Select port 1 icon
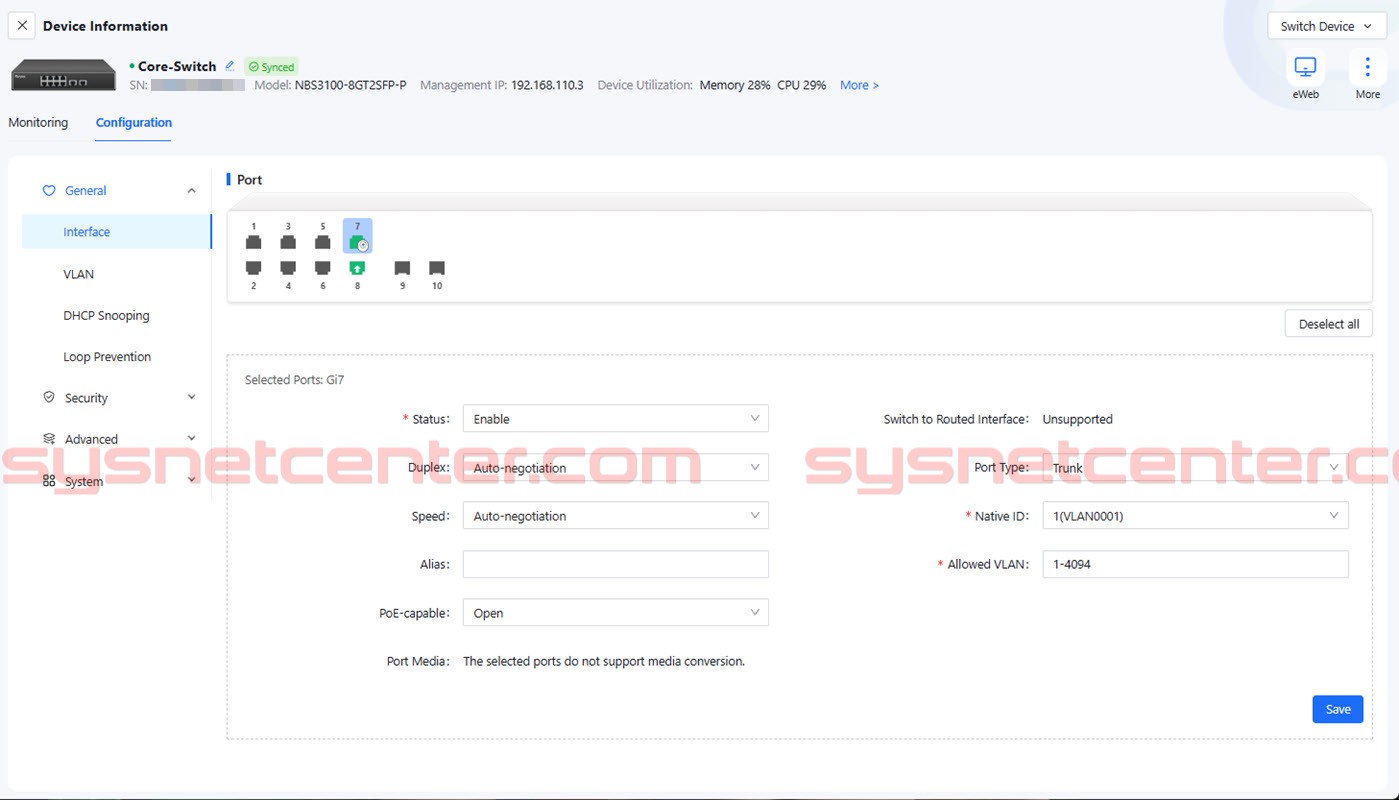 (x=254, y=242)
